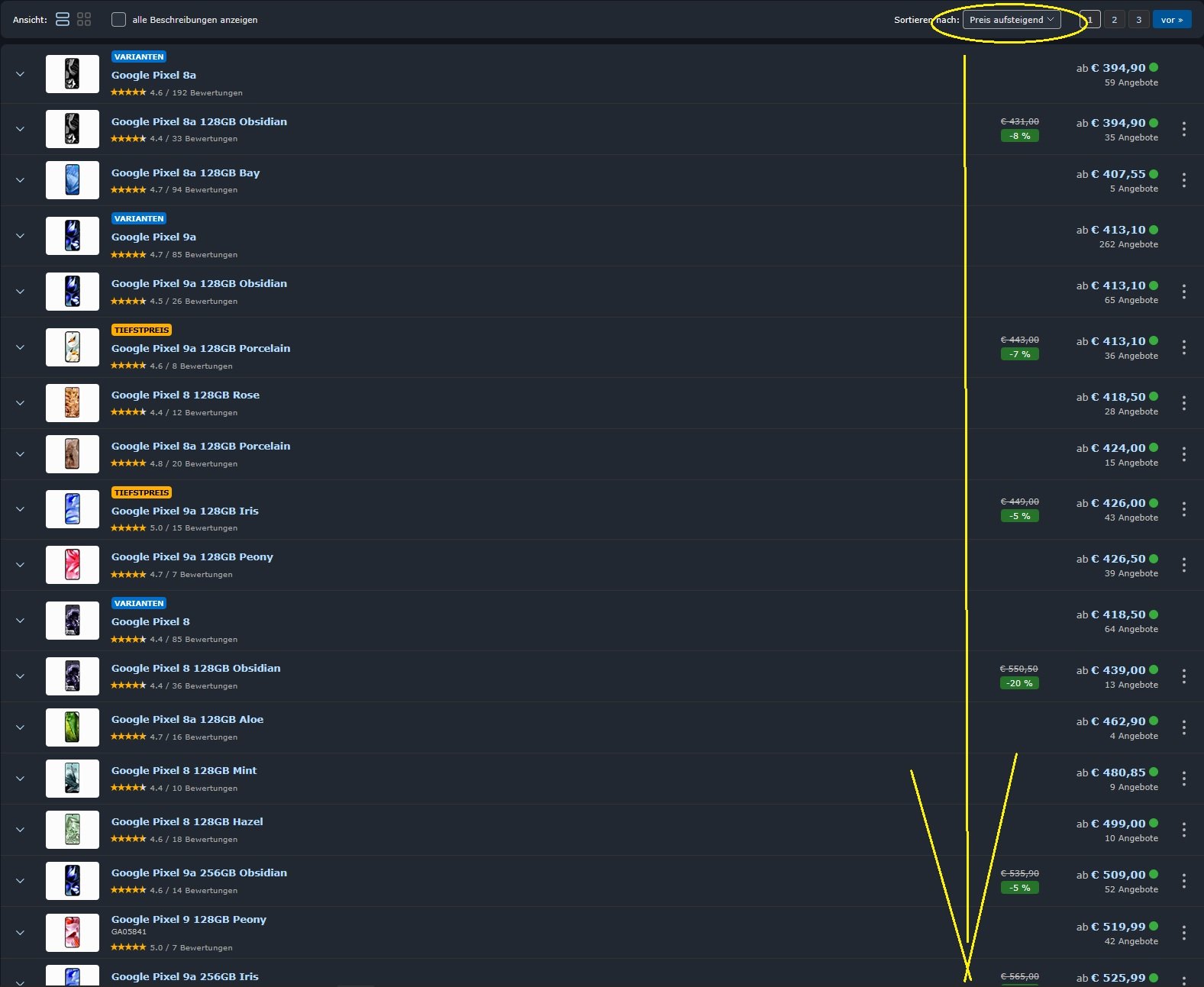Expand Google Pixel 8a 128GB Obsidian row

(20, 129)
